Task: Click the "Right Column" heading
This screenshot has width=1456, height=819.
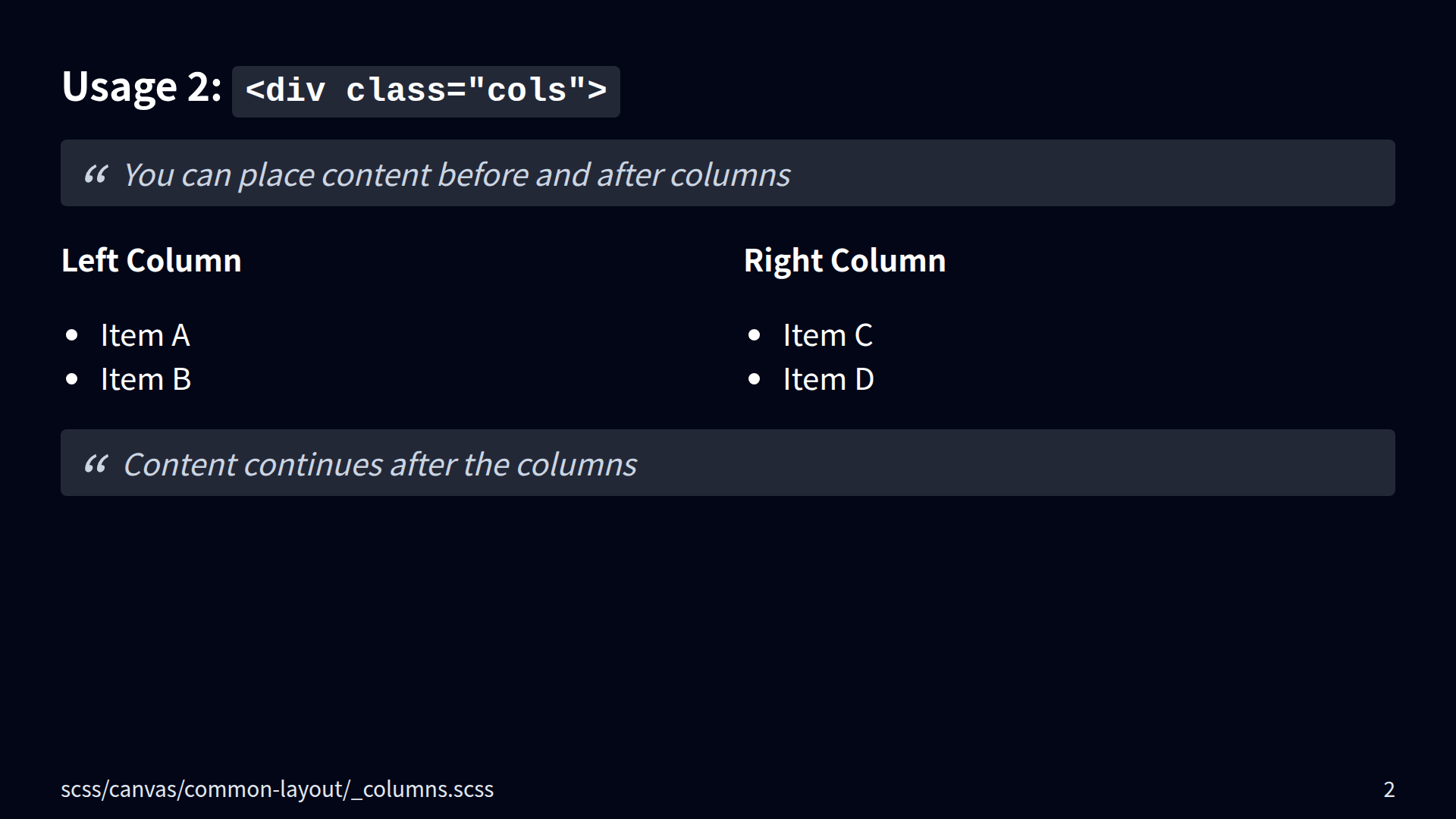Action: 845,261
